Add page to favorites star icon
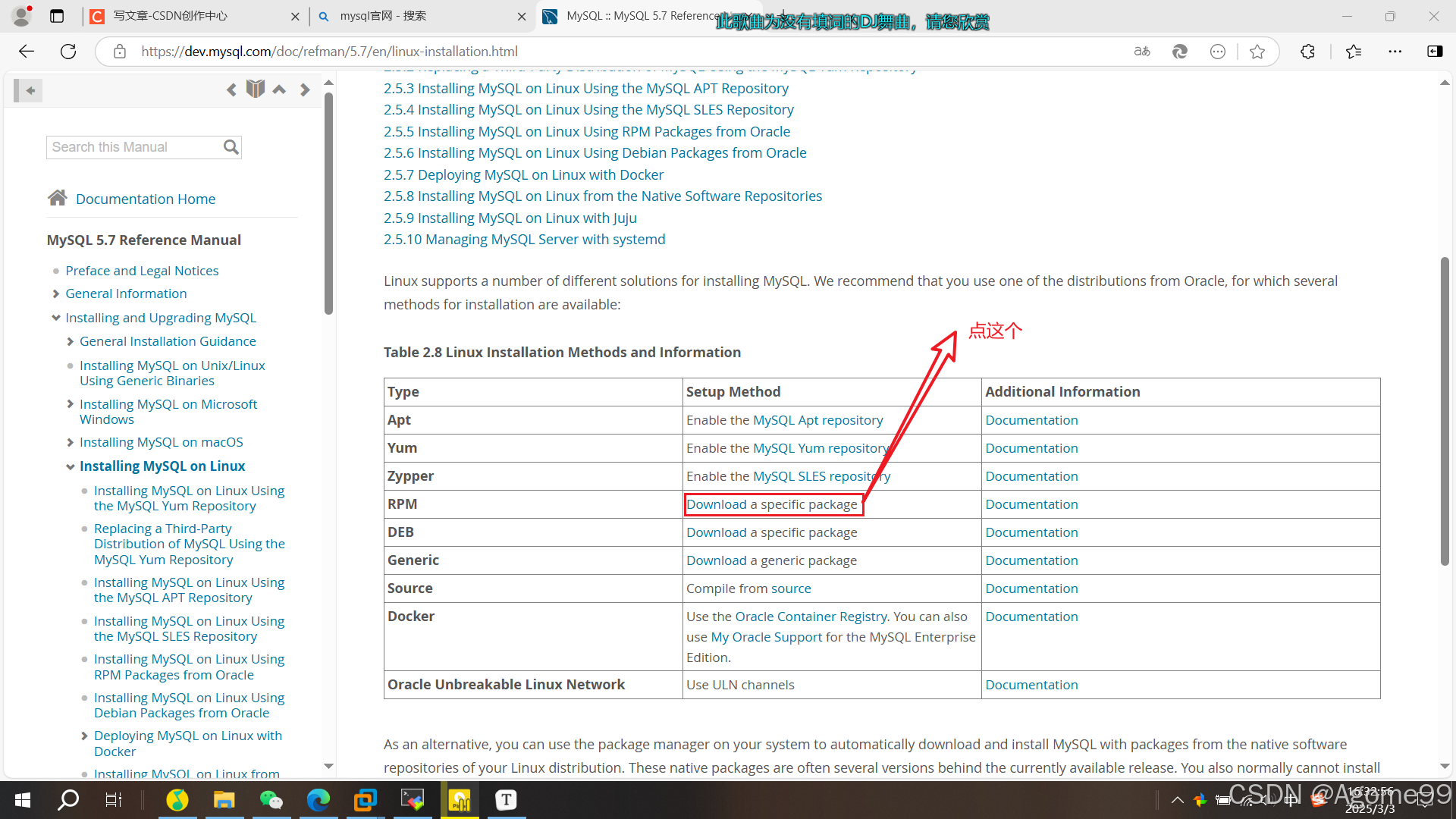This screenshot has width=1456, height=819. pyautogui.click(x=1257, y=52)
